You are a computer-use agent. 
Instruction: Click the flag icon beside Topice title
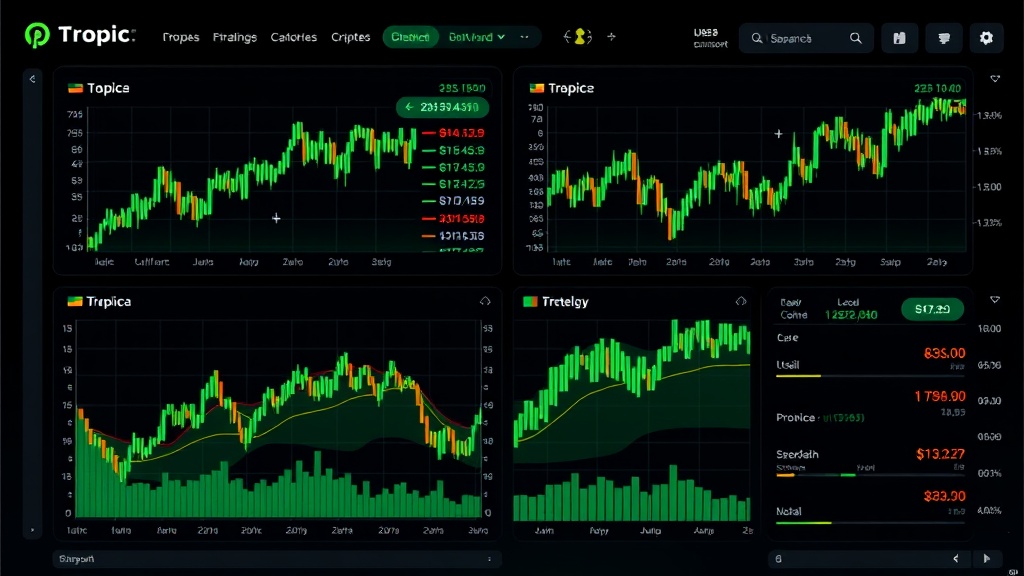coord(75,88)
